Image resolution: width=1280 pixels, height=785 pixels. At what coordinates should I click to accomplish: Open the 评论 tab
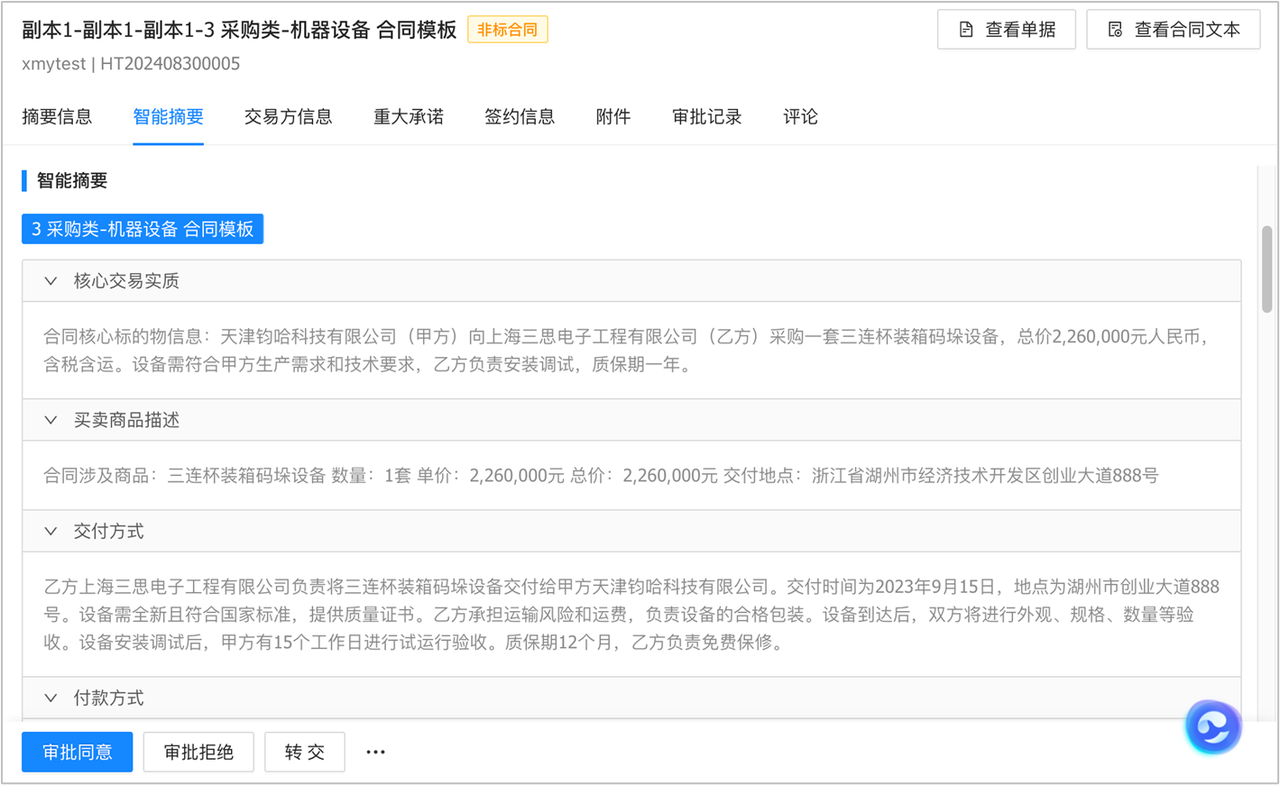[x=800, y=117]
